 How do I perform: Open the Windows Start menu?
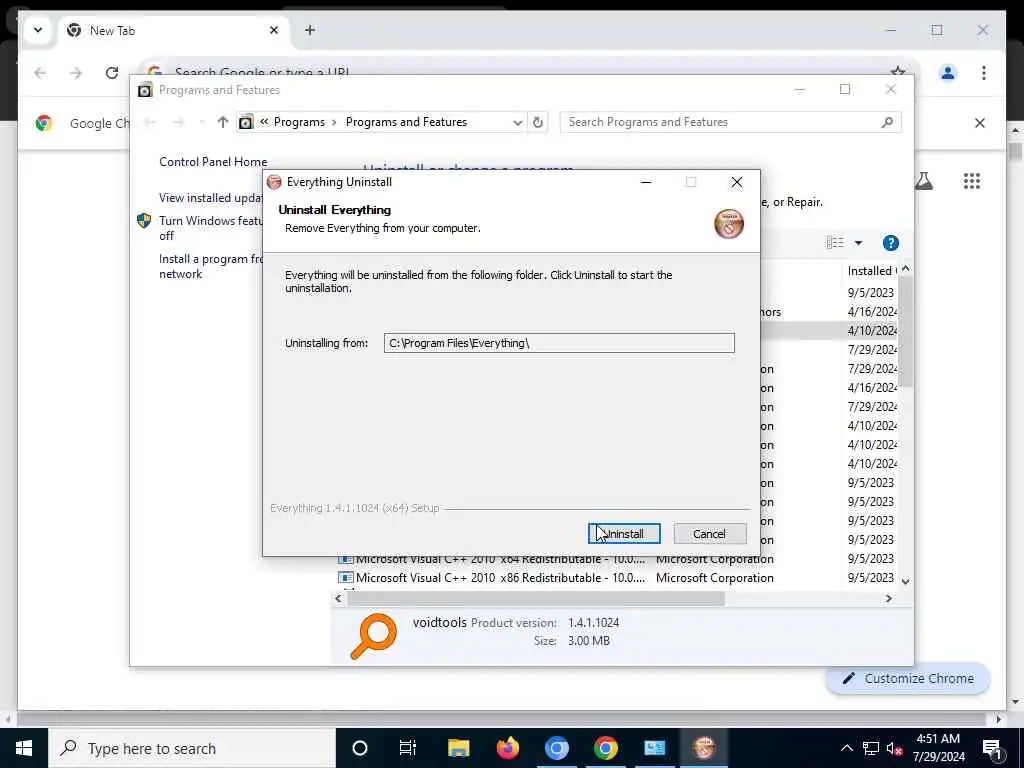pyautogui.click(x=24, y=748)
